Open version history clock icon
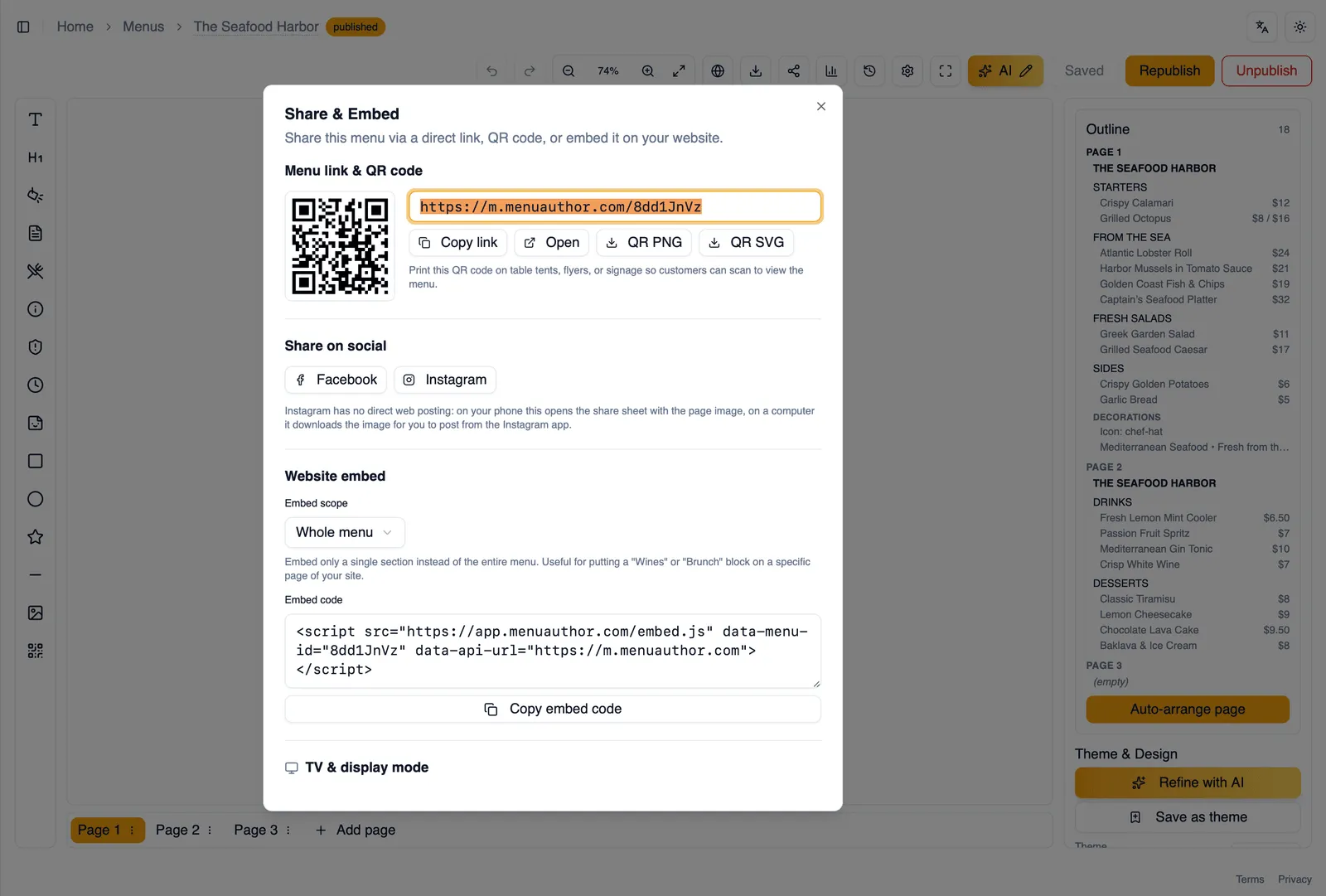 click(869, 71)
